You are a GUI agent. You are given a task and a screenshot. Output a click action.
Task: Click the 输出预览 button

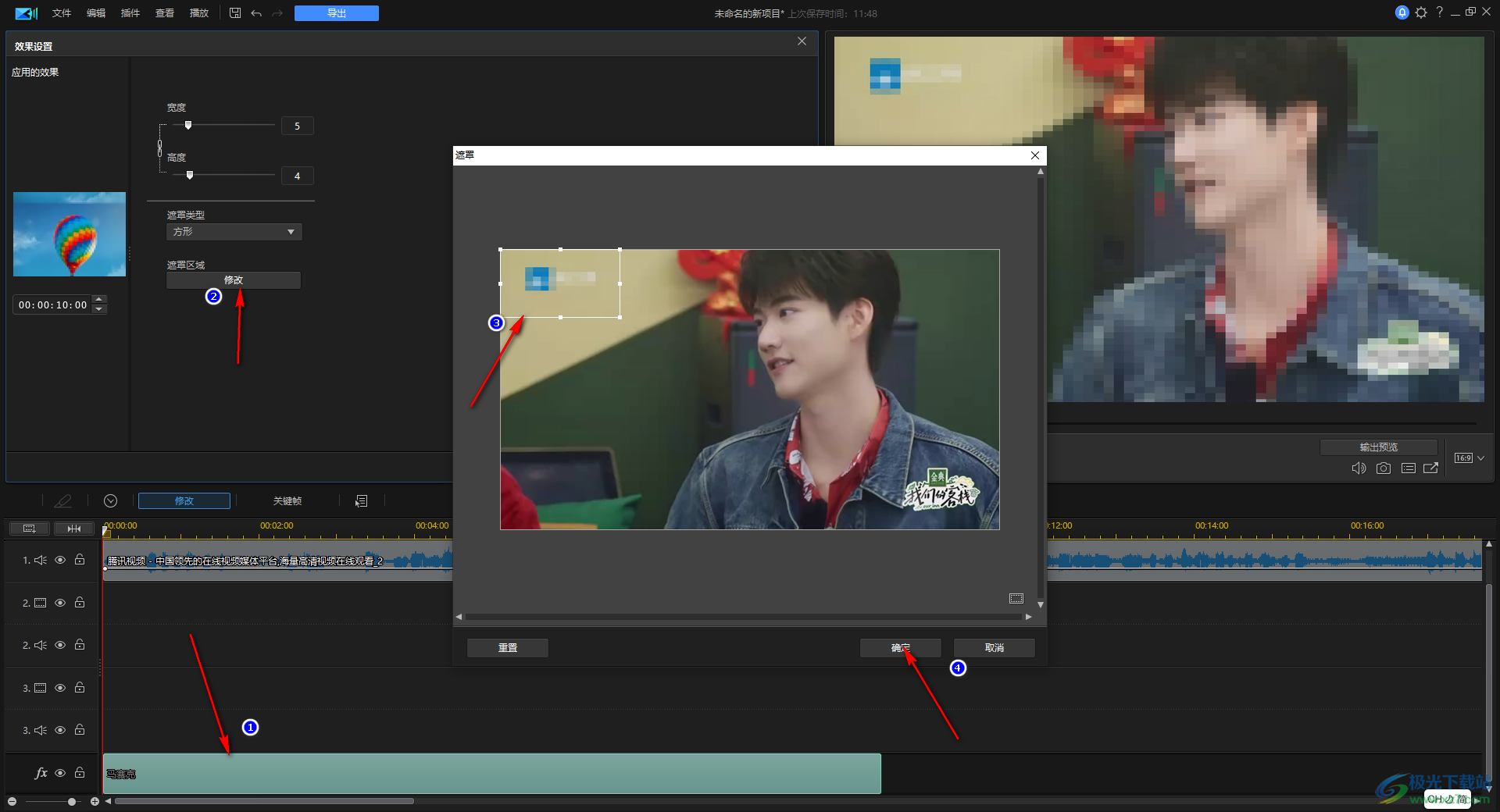pos(1379,447)
